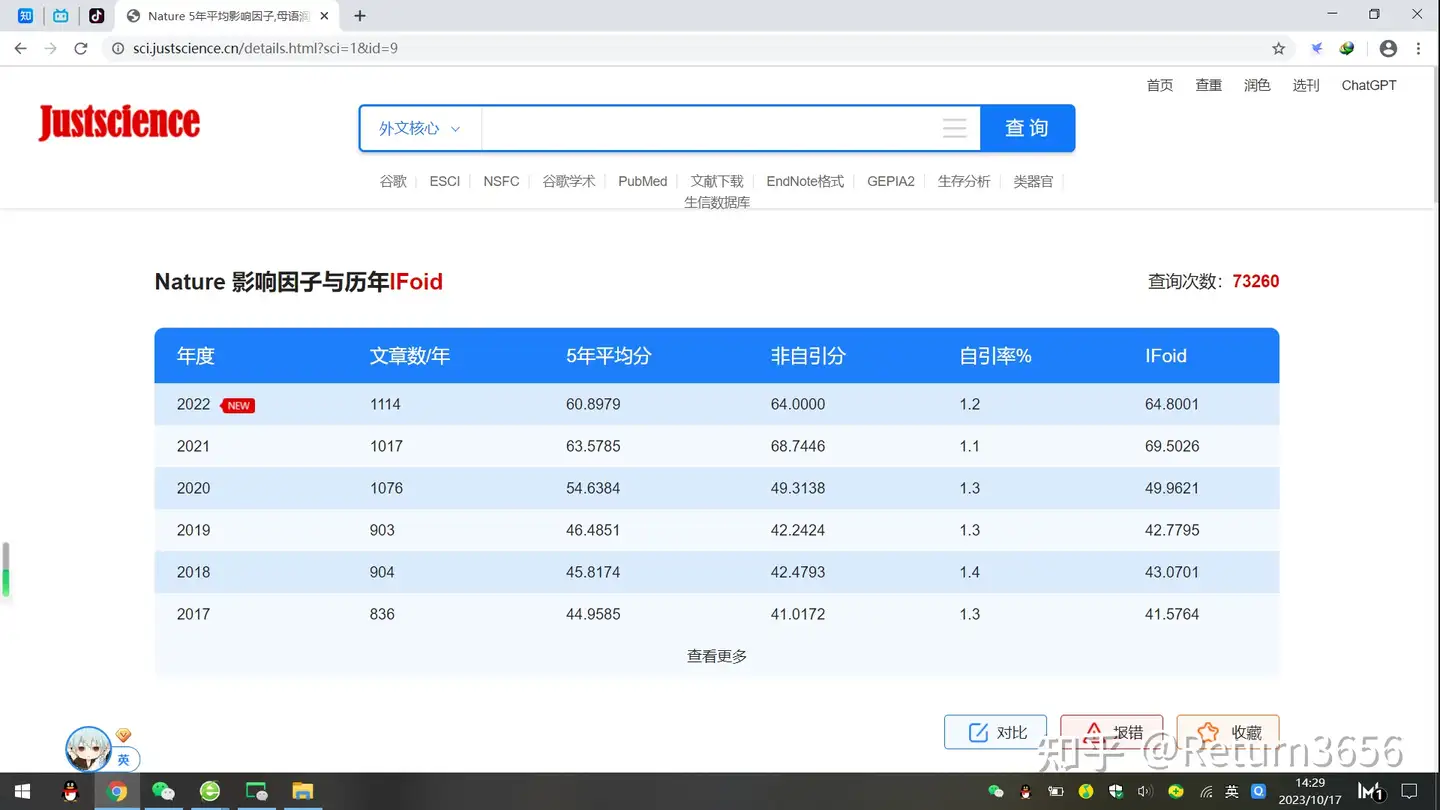Open the notification center icon
The image size is (1440, 810).
[1409, 791]
